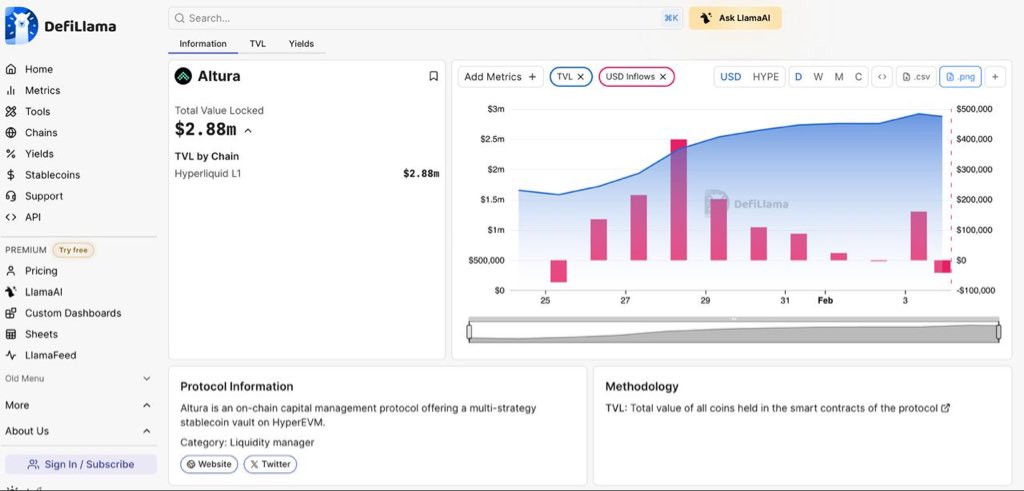Click the search magnifier icon
Image resolution: width=1024 pixels, height=491 pixels.
tap(179, 18)
